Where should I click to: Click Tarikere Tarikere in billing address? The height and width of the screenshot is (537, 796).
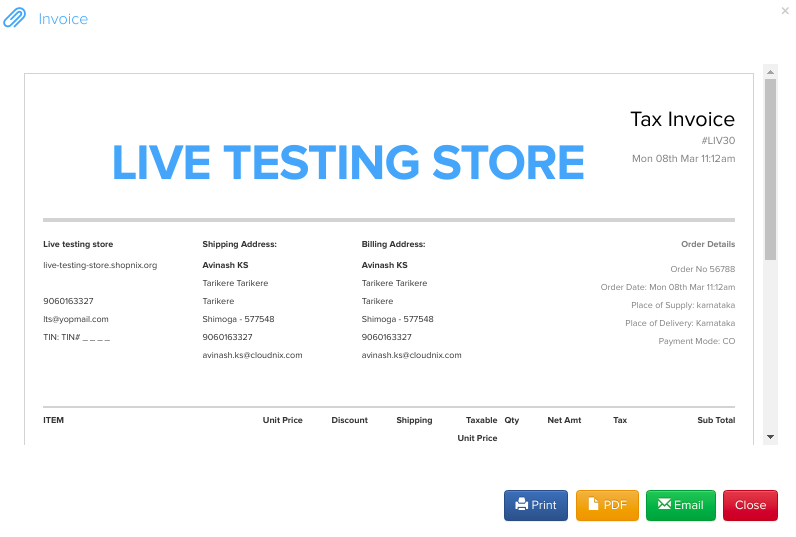(x=394, y=283)
